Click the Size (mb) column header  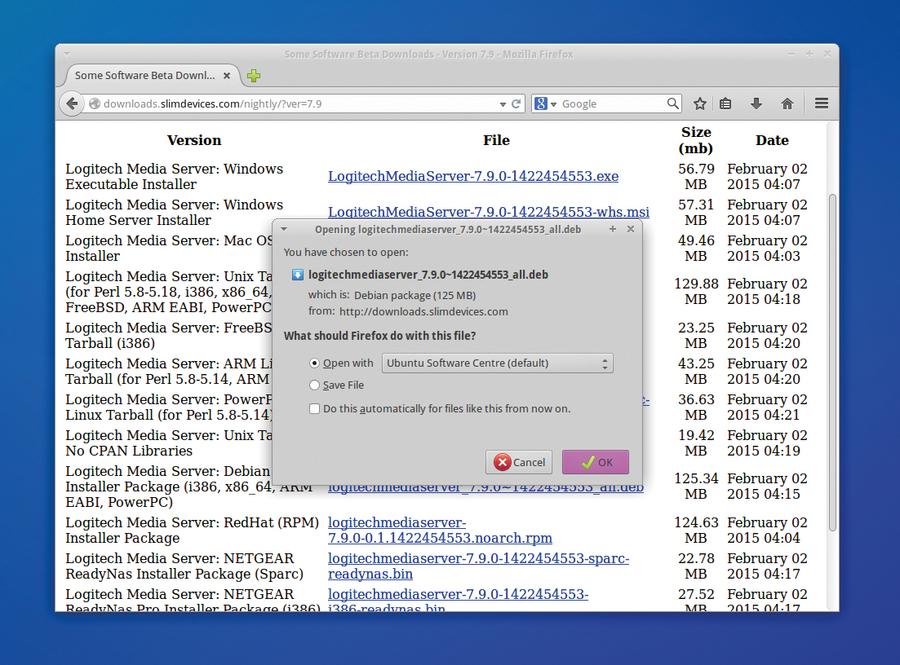[x=696, y=140]
